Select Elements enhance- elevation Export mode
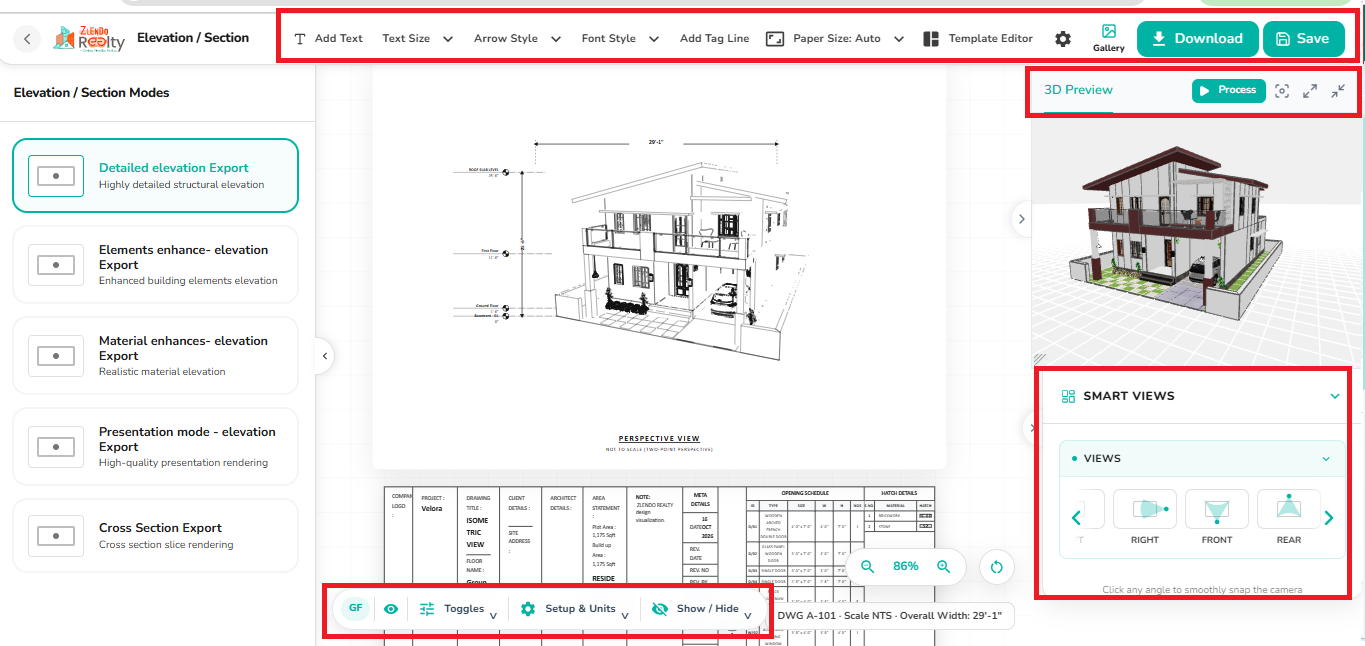1365x646 pixels. [x=155, y=264]
